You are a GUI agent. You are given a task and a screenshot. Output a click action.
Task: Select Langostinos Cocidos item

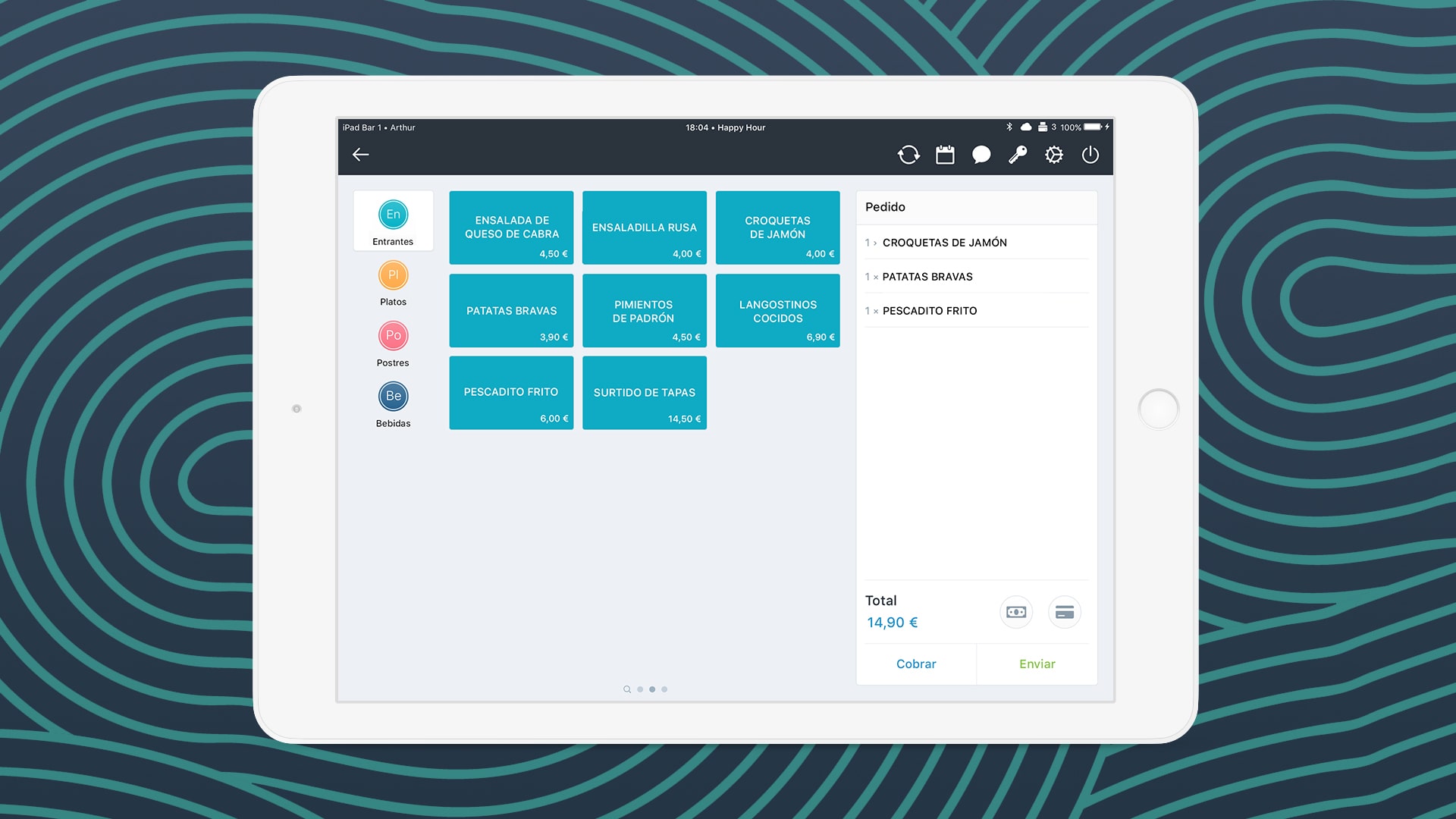[x=778, y=310]
